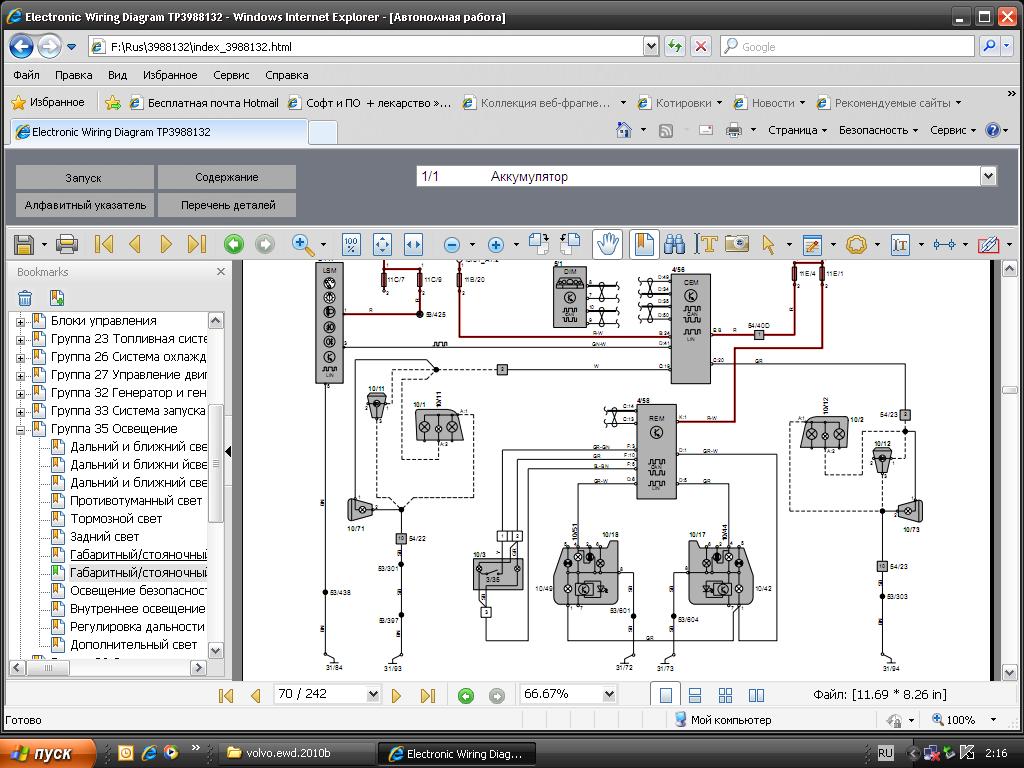Choose the Text Select tool

point(706,244)
